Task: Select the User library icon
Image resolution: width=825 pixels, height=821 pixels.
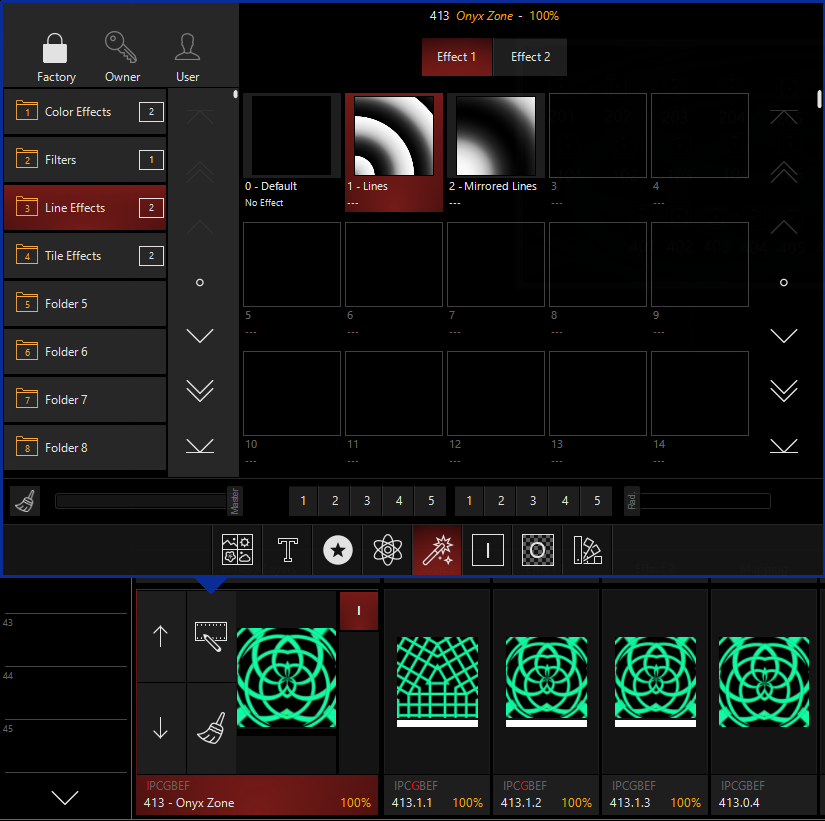Action: (x=187, y=47)
